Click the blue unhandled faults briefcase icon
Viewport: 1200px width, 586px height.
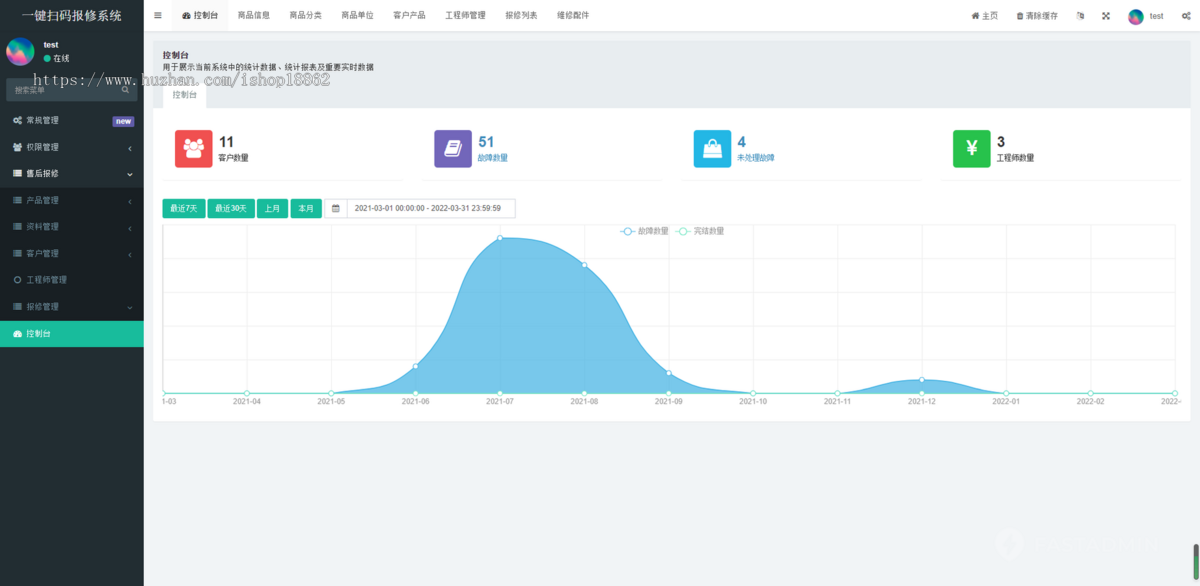[712, 150]
